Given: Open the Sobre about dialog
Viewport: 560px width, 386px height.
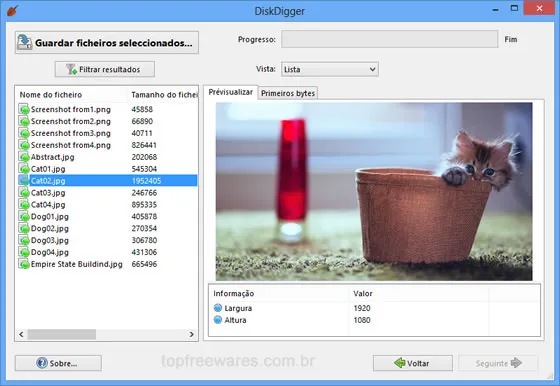Looking at the screenshot, I should 58,363.
